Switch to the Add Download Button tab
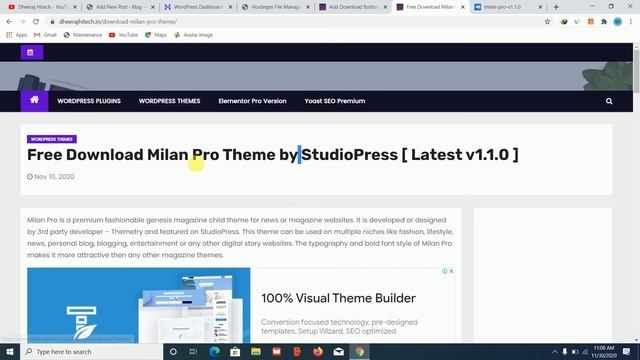The width and height of the screenshot is (640, 360). pyautogui.click(x=353, y=7)
